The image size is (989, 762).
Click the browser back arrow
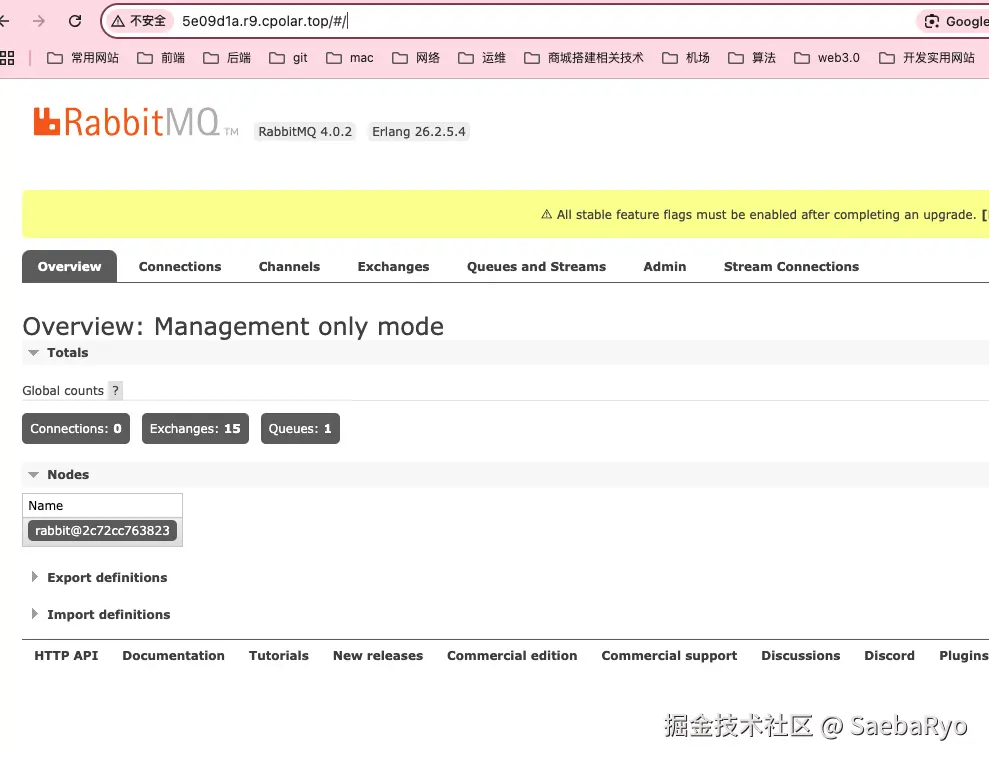pos(4,21)
